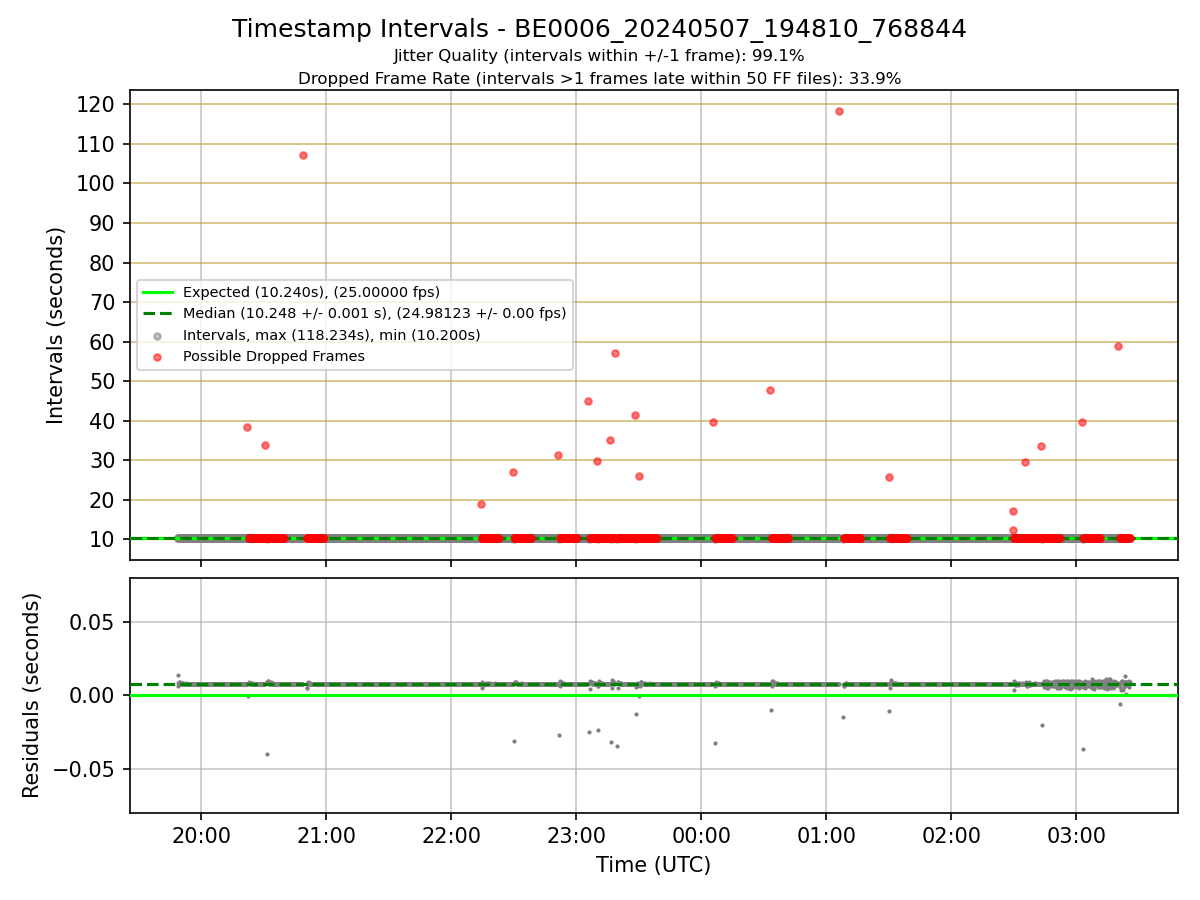The image size is (1200, 900).
Task: Select the "Jitter Quality" 99.1% subtitle line
Action: click(x=599, y=56)
